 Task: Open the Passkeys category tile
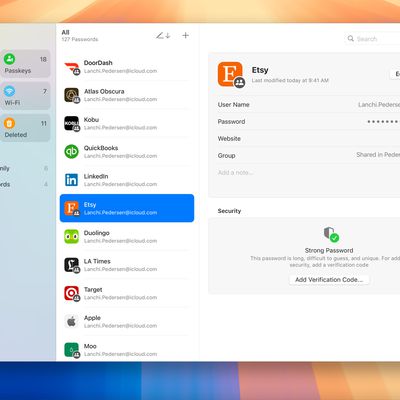tap(25, 64)
